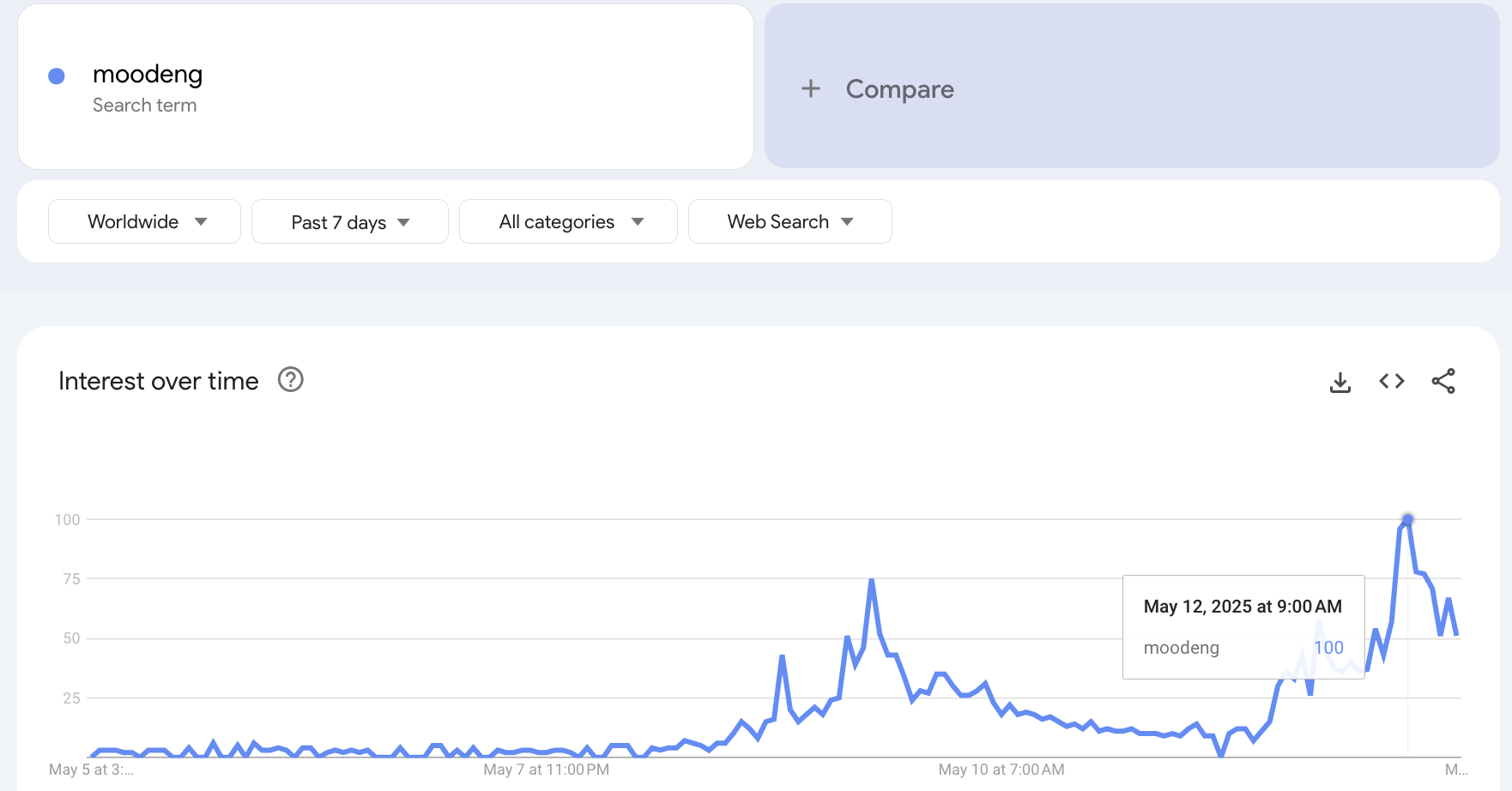Screen dimensions: 1512x791
Task: Click the share icon for the chart
Action: [1442, 381]
